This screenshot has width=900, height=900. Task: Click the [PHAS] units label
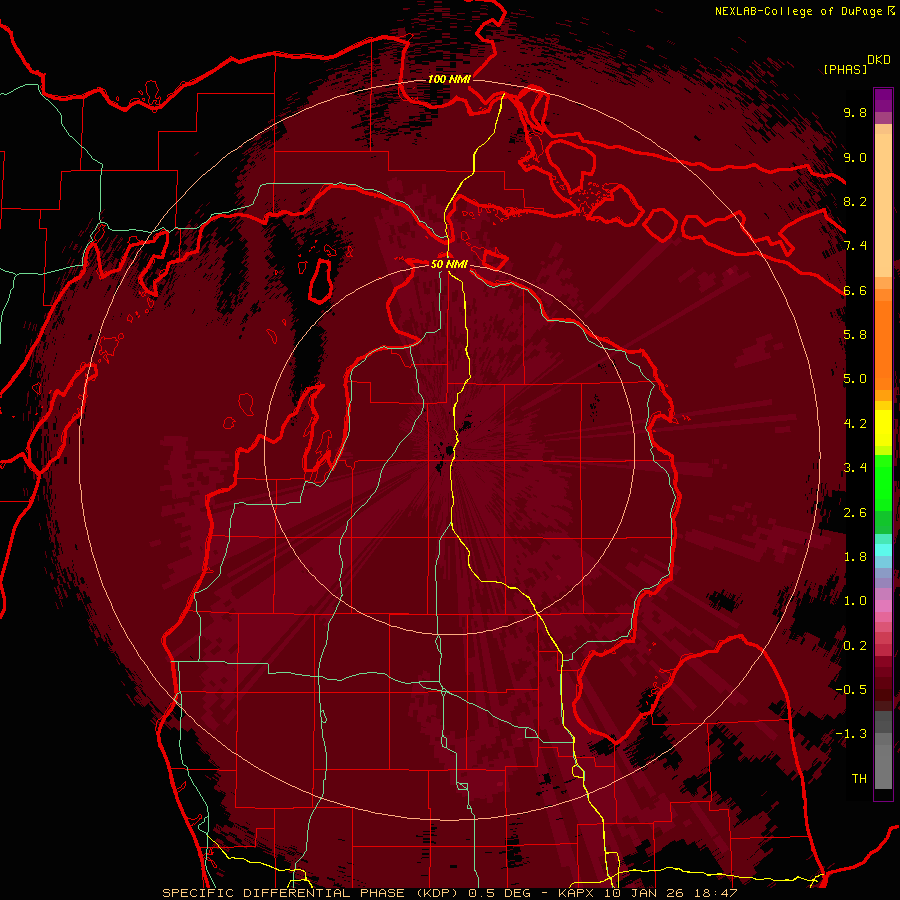click(845, 69)
